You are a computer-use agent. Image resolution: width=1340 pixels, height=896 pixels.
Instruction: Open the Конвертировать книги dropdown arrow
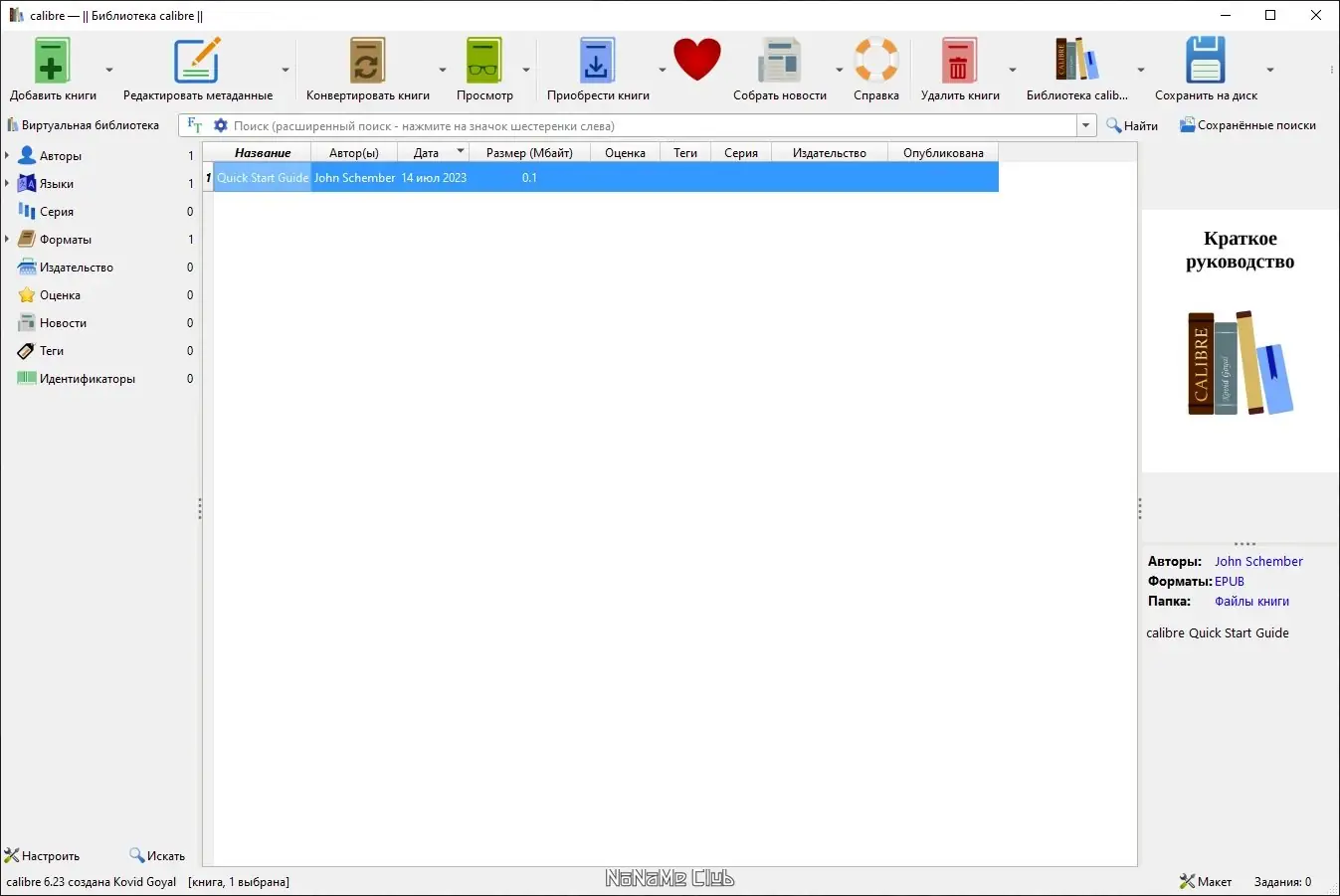point(443,70)
